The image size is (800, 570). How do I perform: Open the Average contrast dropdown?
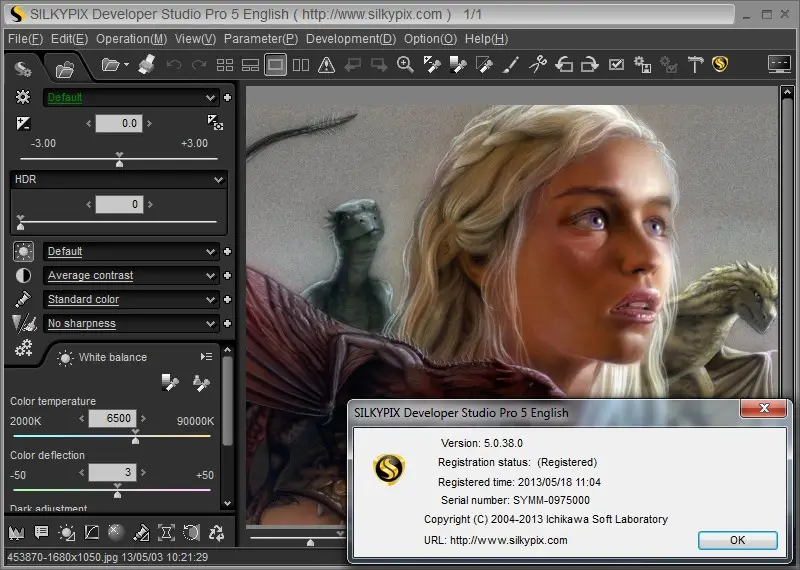(130, 275)
